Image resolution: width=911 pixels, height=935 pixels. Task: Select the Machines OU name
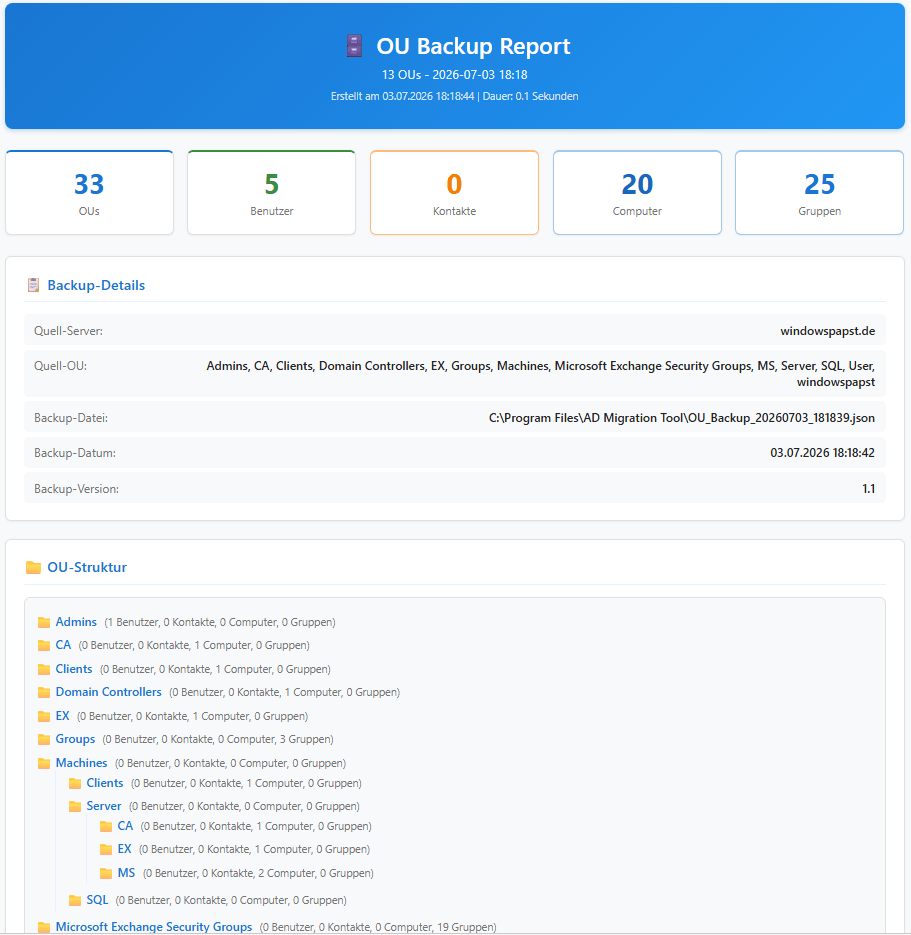click(82, 763)
